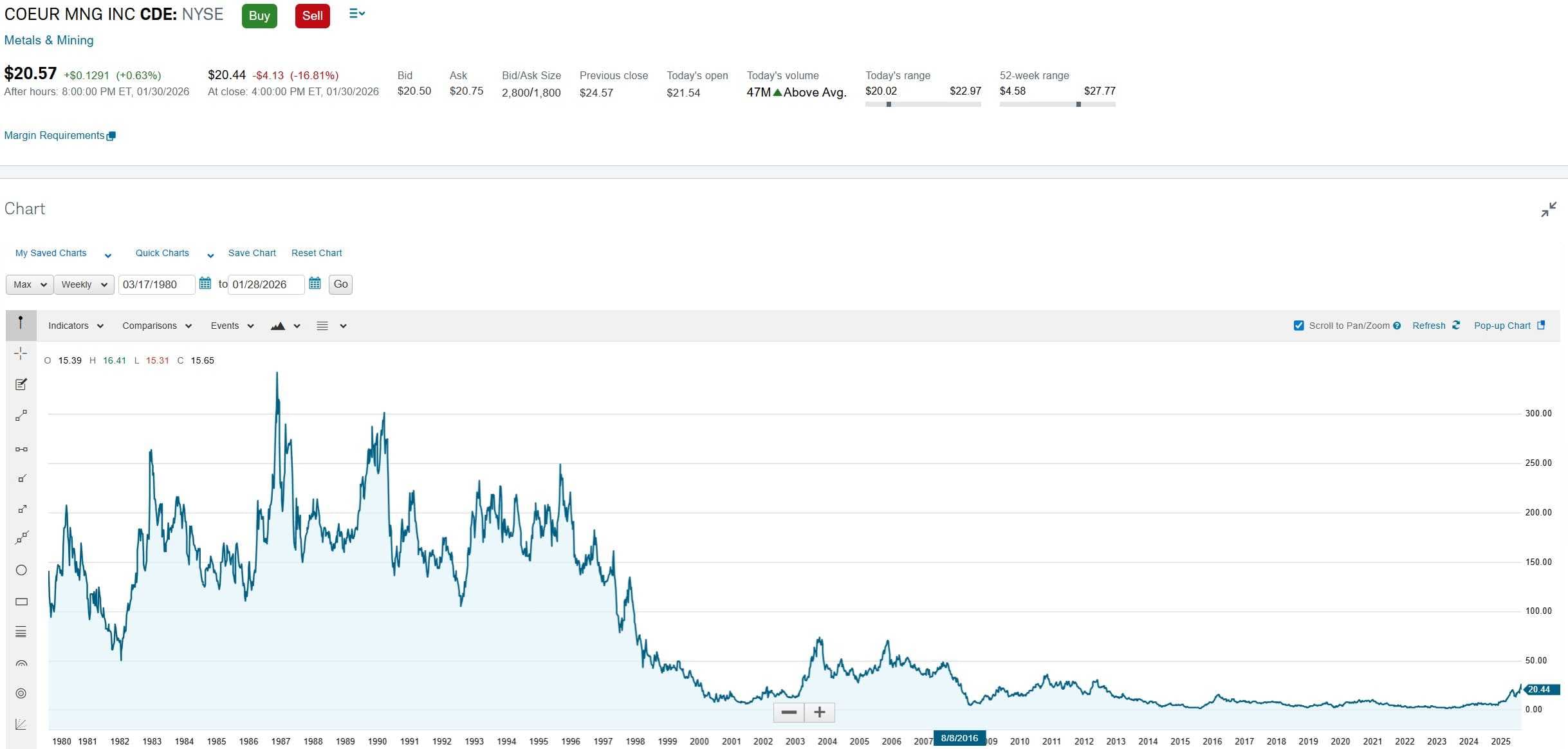1568x749 pixels.
Task: Open the trade actions menu beside Sell
Action: pyautogui.click(x=357, y=14)
